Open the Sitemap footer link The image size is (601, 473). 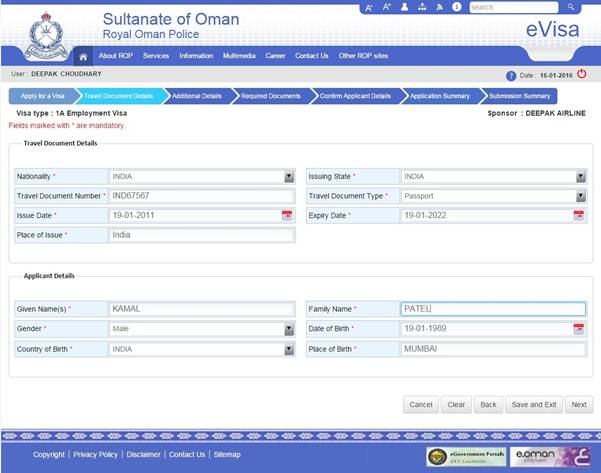point(227,455)
